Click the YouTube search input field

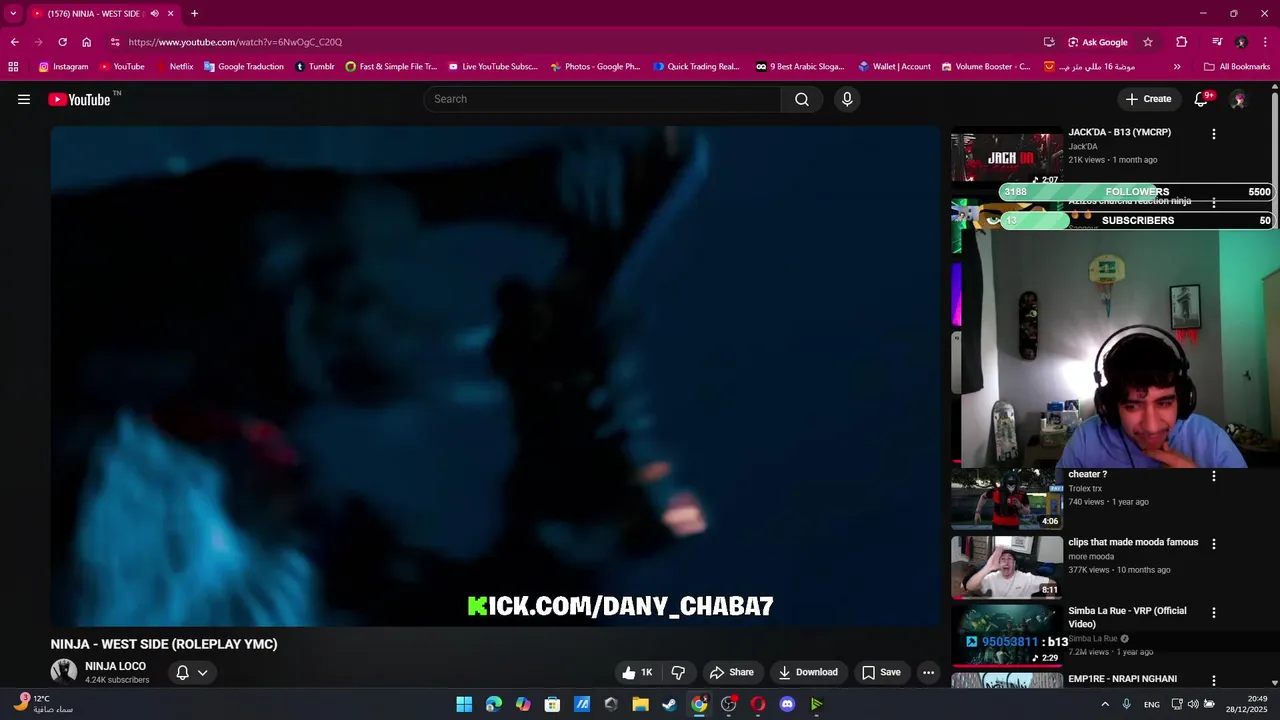602,99
